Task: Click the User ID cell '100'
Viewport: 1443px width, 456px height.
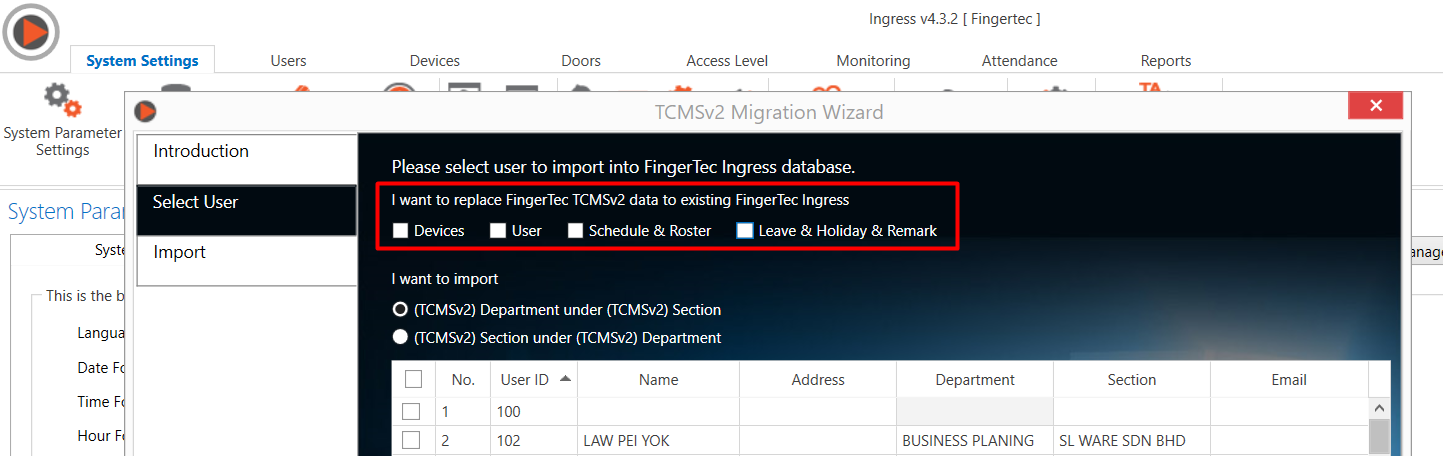Action: coord(534,411)
